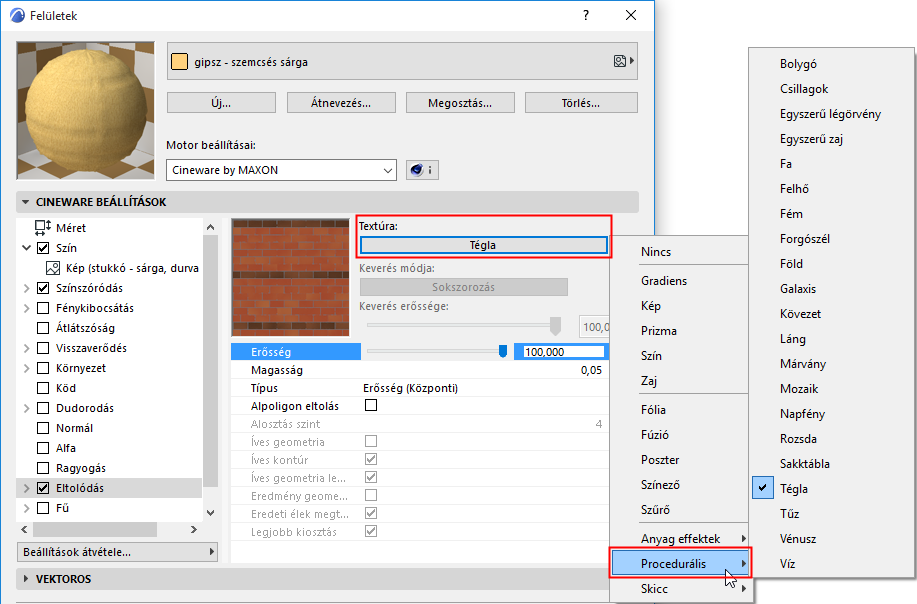This screenshot has height=604, width=917.
Task: Click the sphere material preview
Action: (x=85, y=111)
